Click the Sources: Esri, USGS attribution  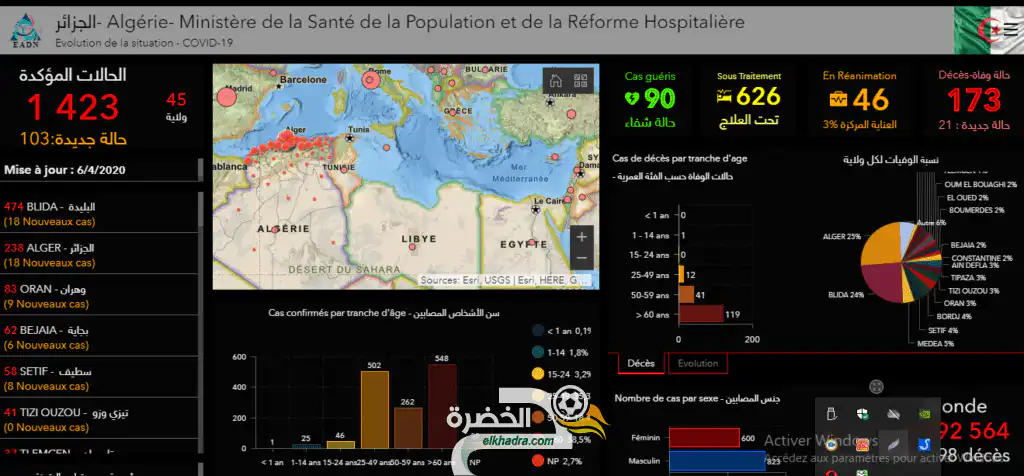505,281
